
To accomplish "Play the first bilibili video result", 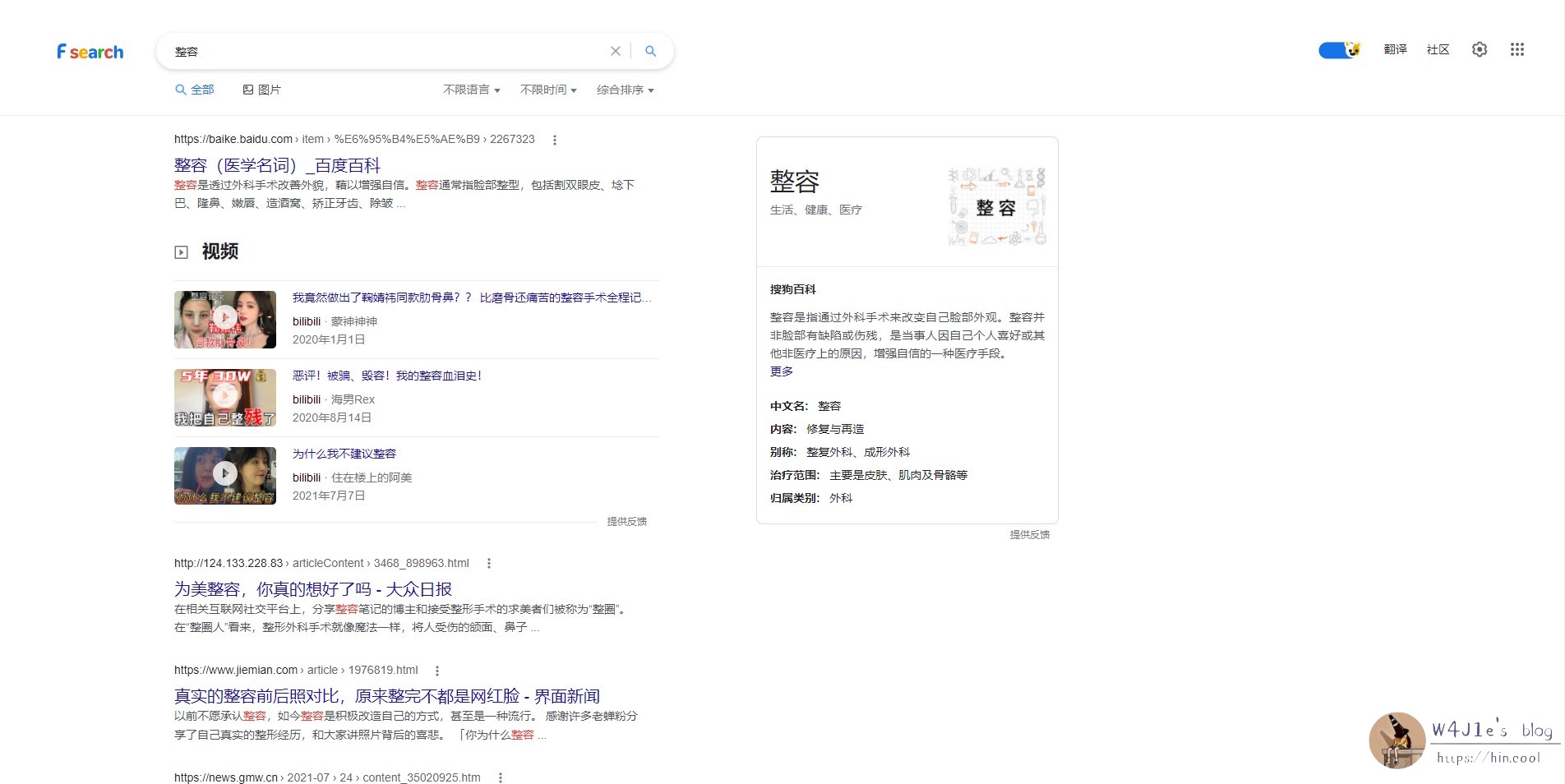I will tap(224, 319).
